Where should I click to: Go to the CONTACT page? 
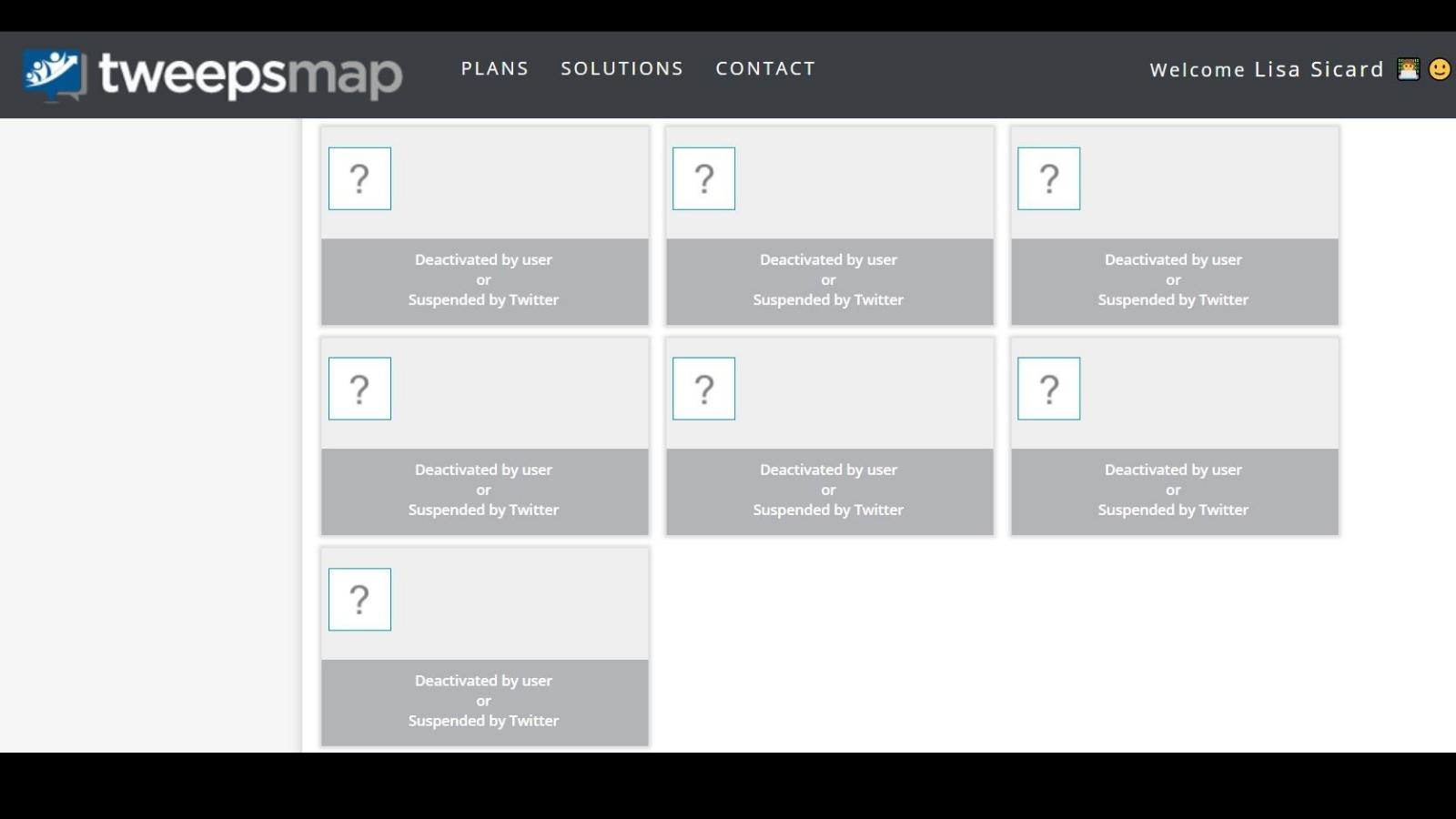pyautogui.click(x=765, y=69)
